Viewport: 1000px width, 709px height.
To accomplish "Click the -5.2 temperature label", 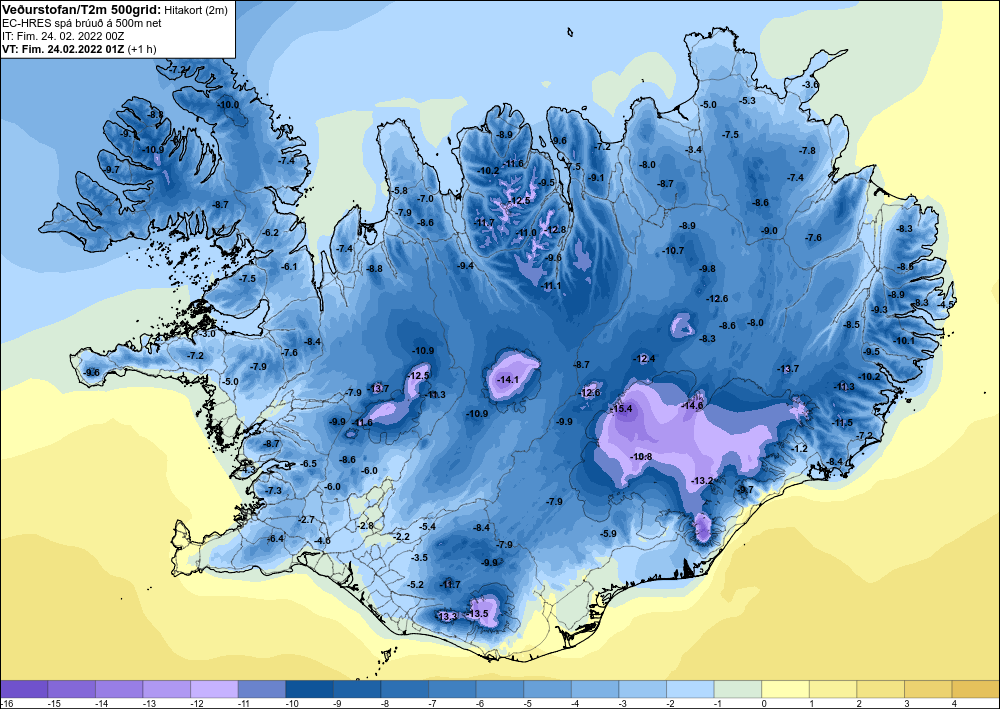I will [x=415, y=585].
